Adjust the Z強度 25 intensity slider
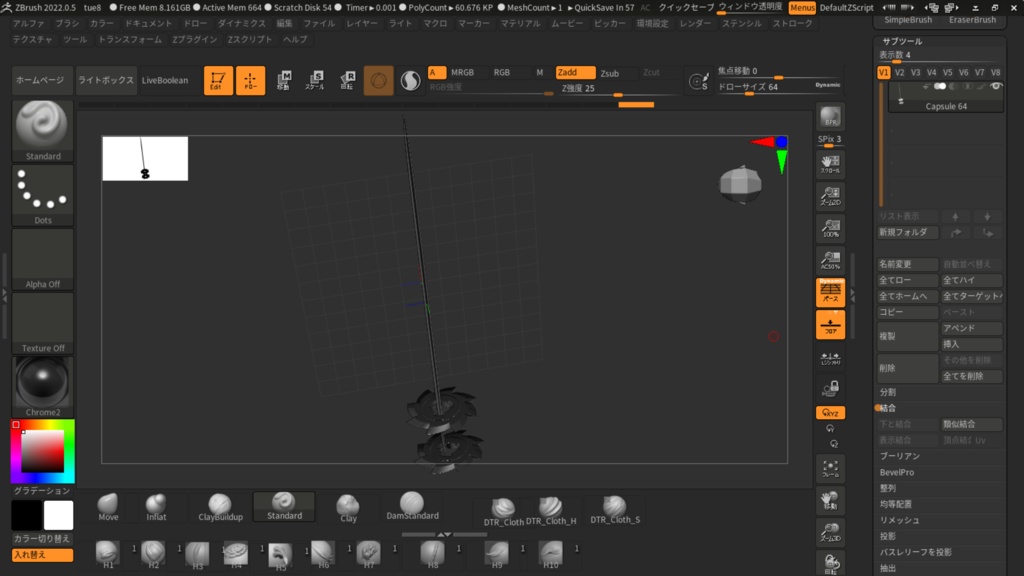Viewport: 1024px width, 576px height. pyautogui.click(x=616, y=89)
